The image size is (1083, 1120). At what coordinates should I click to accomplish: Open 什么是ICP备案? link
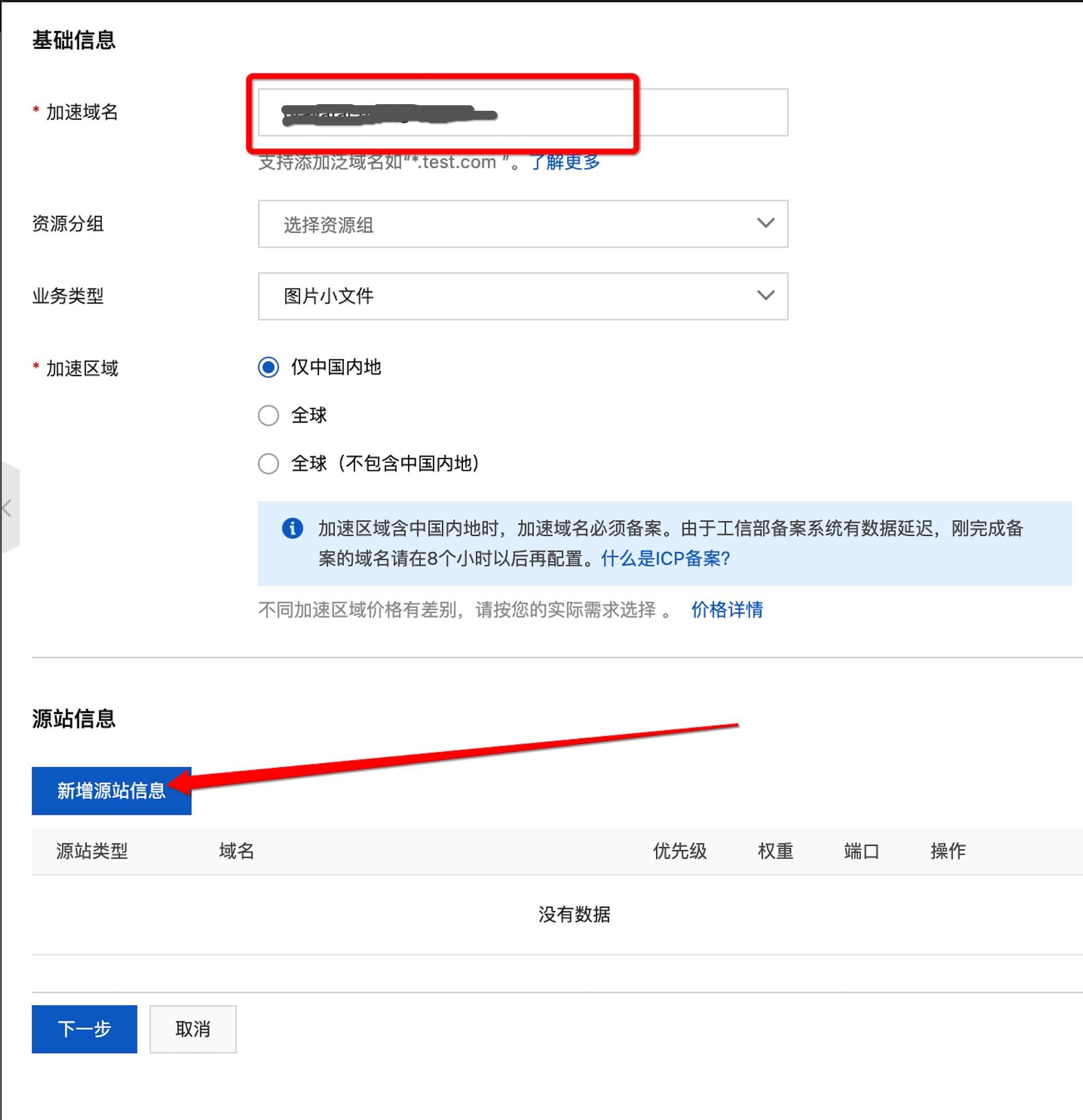pos(666,558)
